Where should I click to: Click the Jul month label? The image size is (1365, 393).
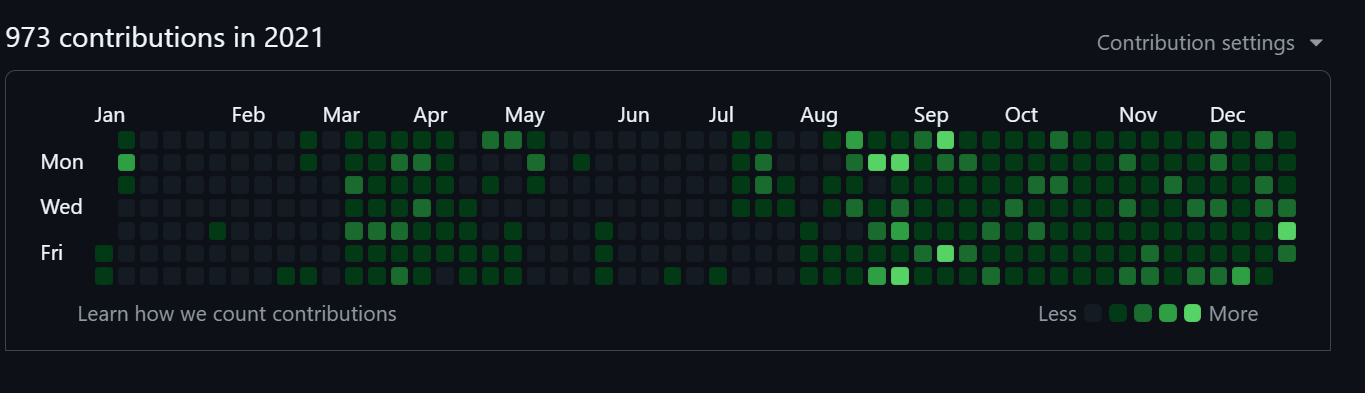click(721, 115)
